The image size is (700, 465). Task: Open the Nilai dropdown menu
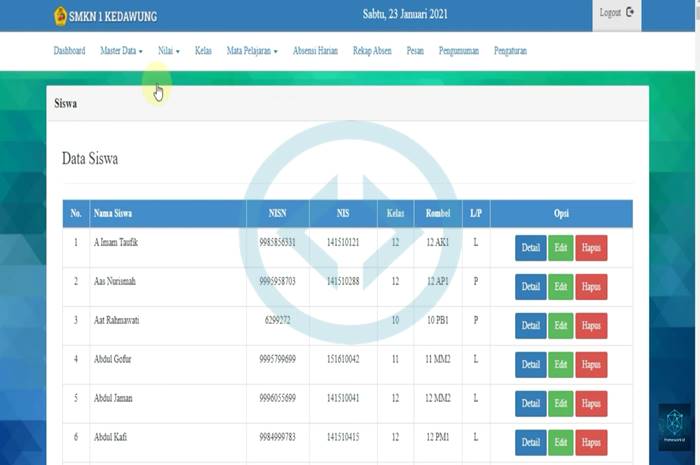(x=168, y=51)
